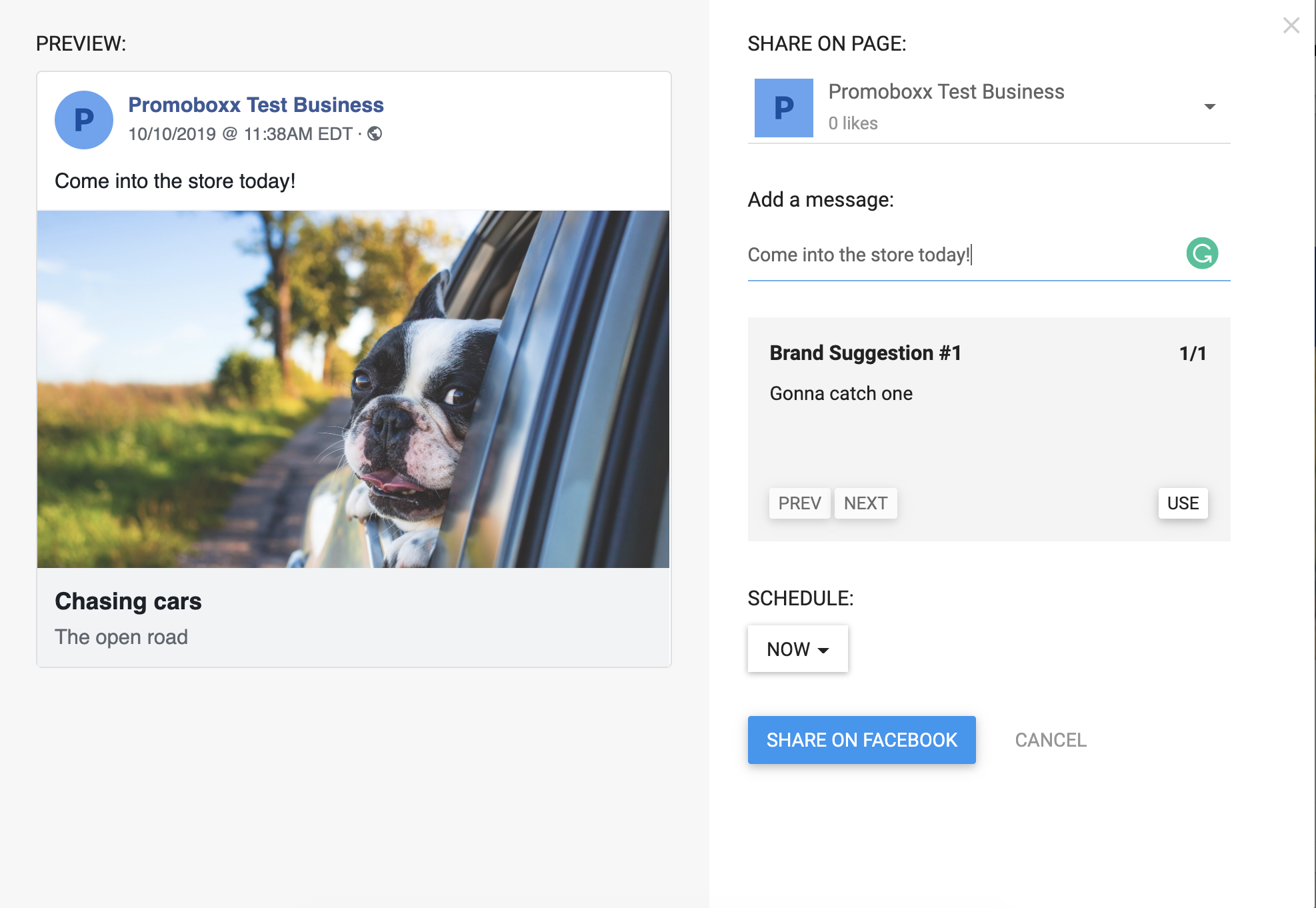Image resolution: width=1316 pixels, height=908 pixels.
Task: Click SHARE ON FACEBOOK
Action: (x=861, y=739)
